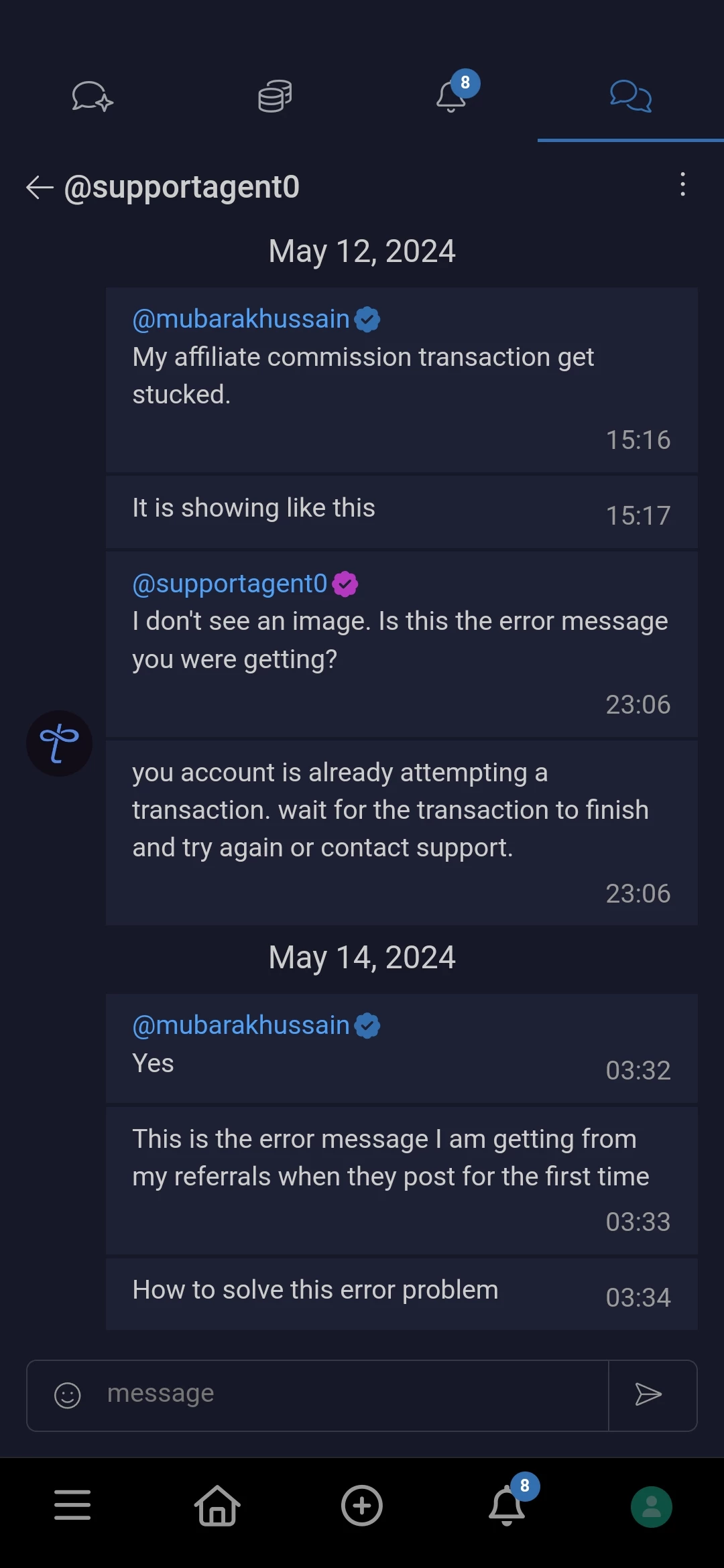
Task: Tap the @supportagent0 chat title header
Action: click(x=182, y=187)
